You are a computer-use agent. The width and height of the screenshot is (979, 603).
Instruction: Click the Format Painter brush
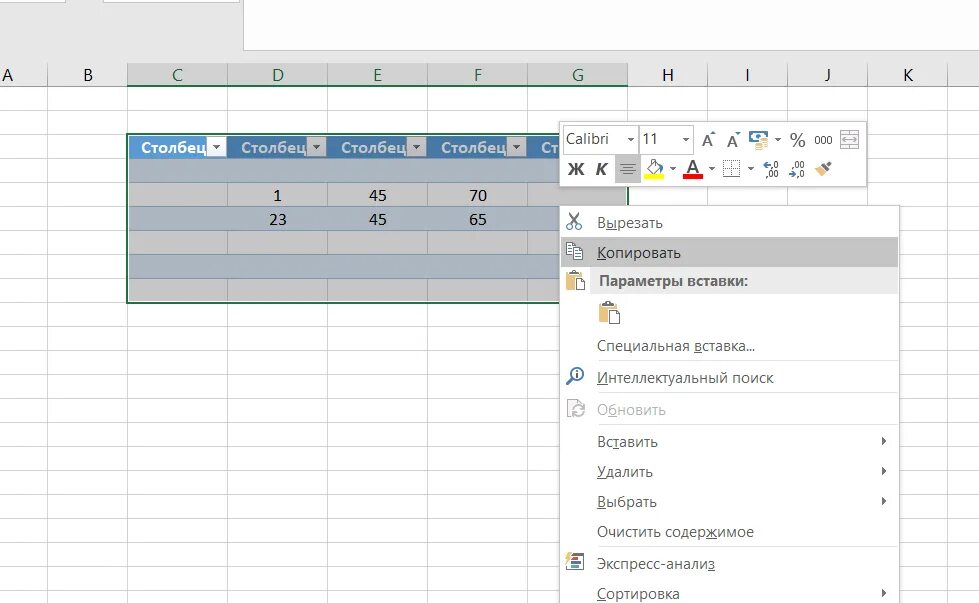click(x=823, y=169)
